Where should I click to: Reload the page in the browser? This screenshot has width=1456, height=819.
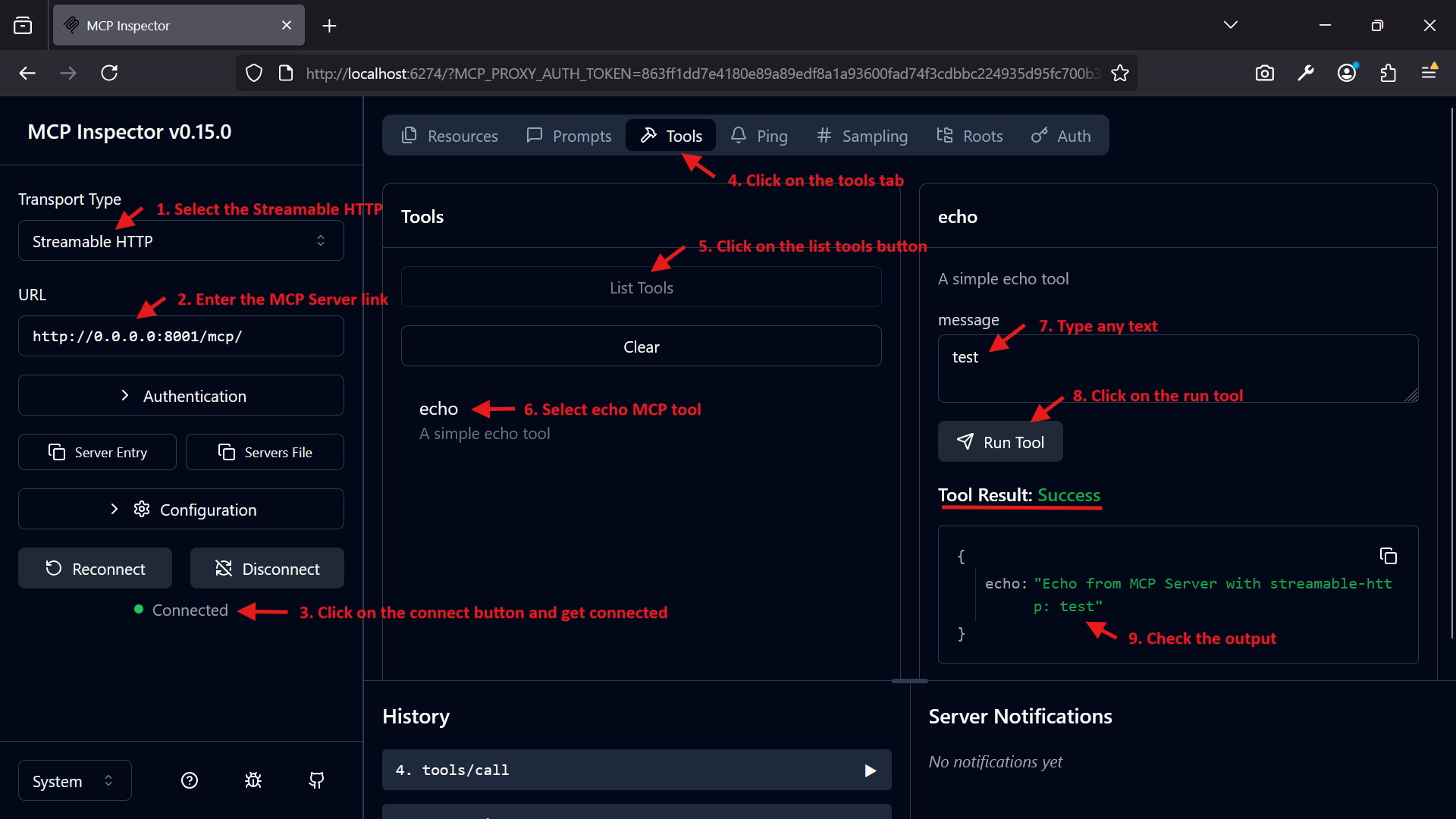(109, 73)
